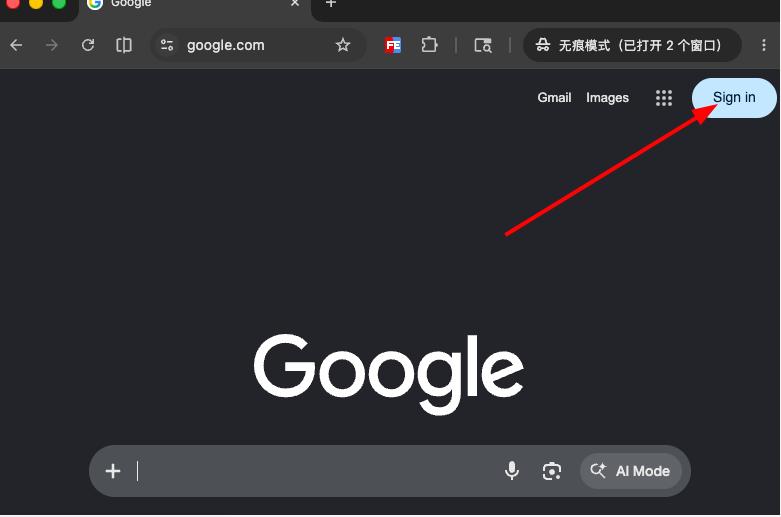Close the Google tab

click(295, 3)
